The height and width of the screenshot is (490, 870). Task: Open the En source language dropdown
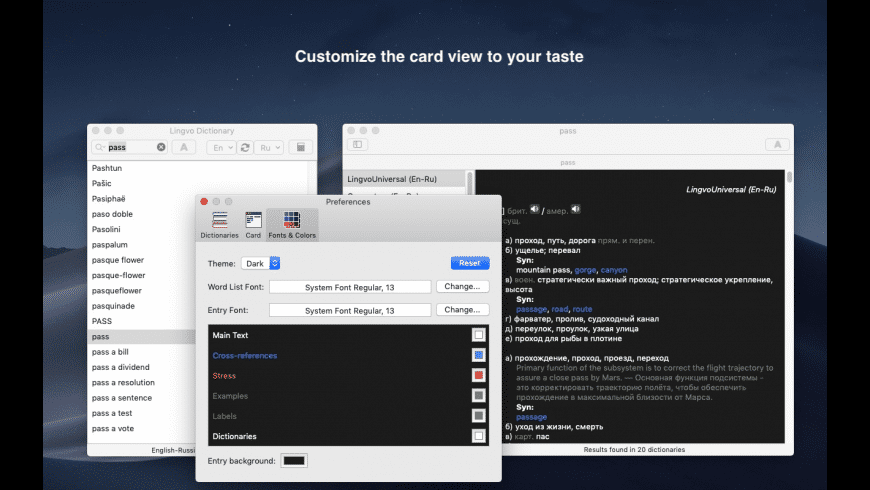click(221, 147)
